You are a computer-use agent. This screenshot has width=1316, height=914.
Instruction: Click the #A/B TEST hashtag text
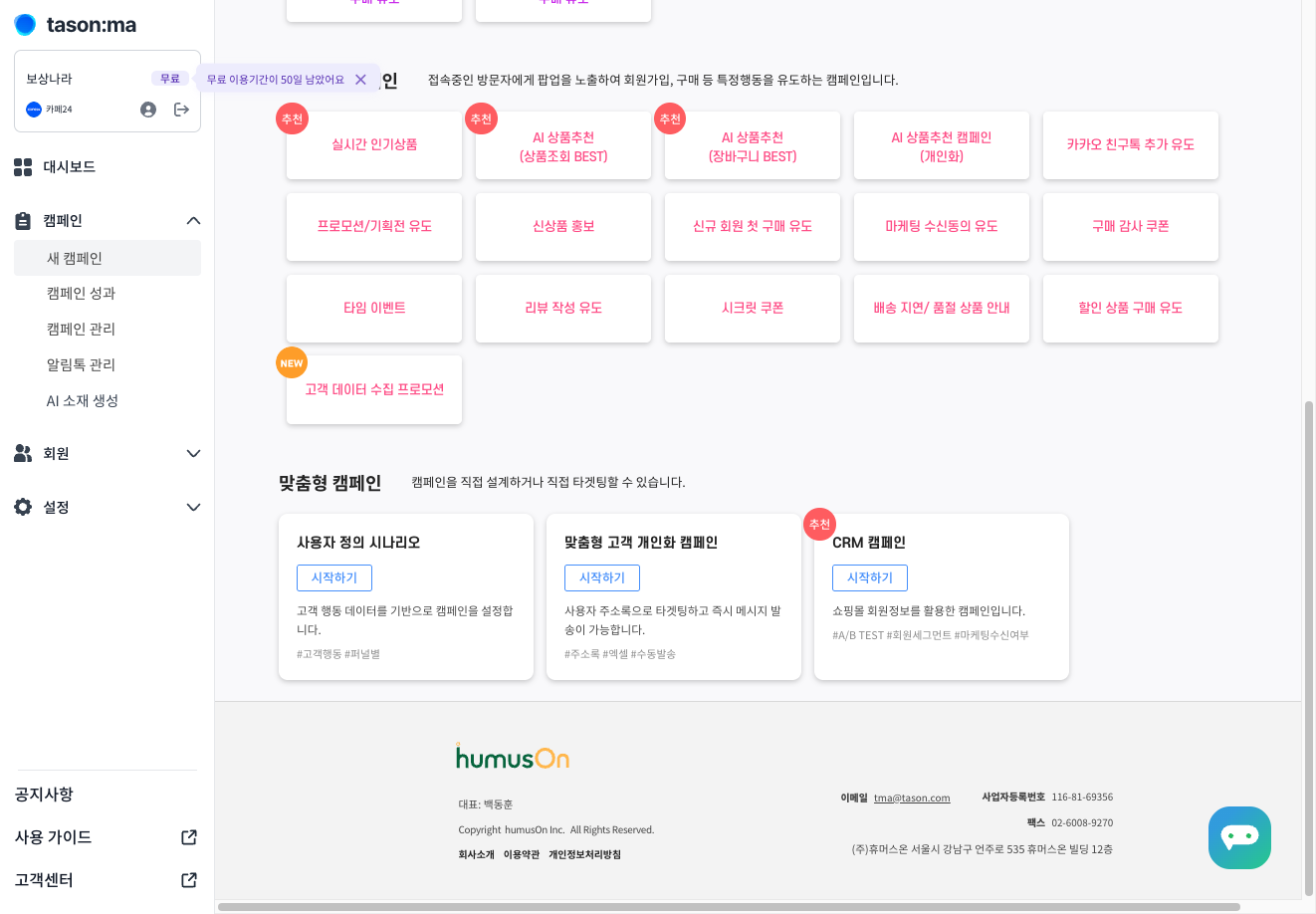(858, 635)
